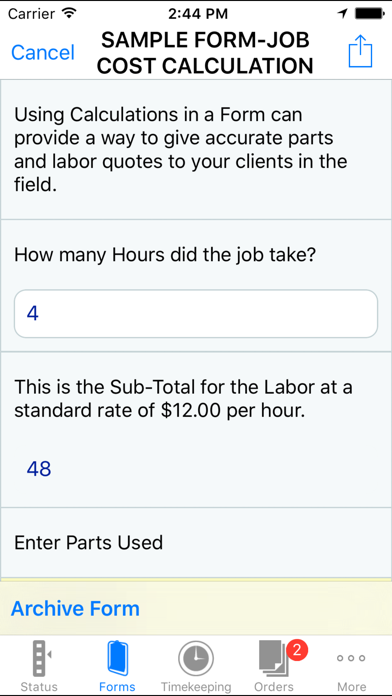
Task: Tap the Archive Form link
Action: pos(75,609)
